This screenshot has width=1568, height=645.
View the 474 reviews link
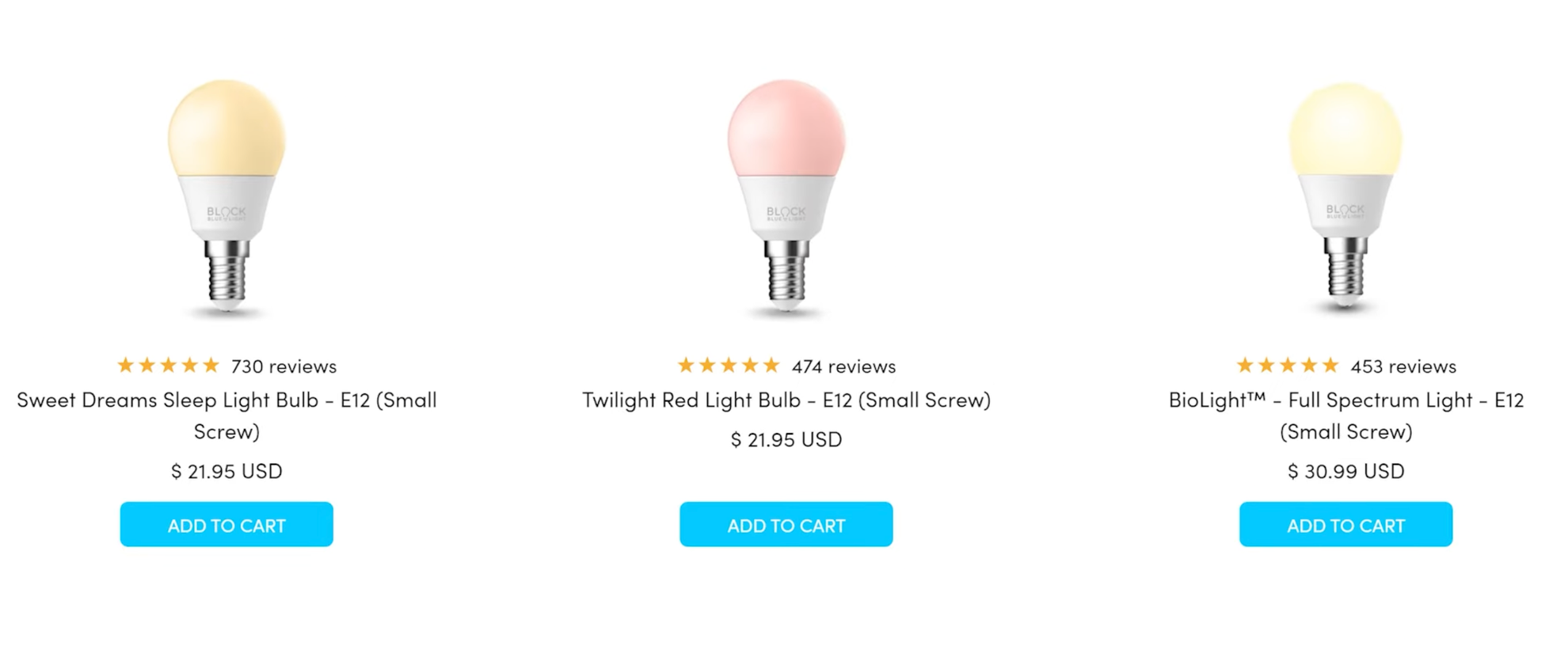click(x=843, y=366)
